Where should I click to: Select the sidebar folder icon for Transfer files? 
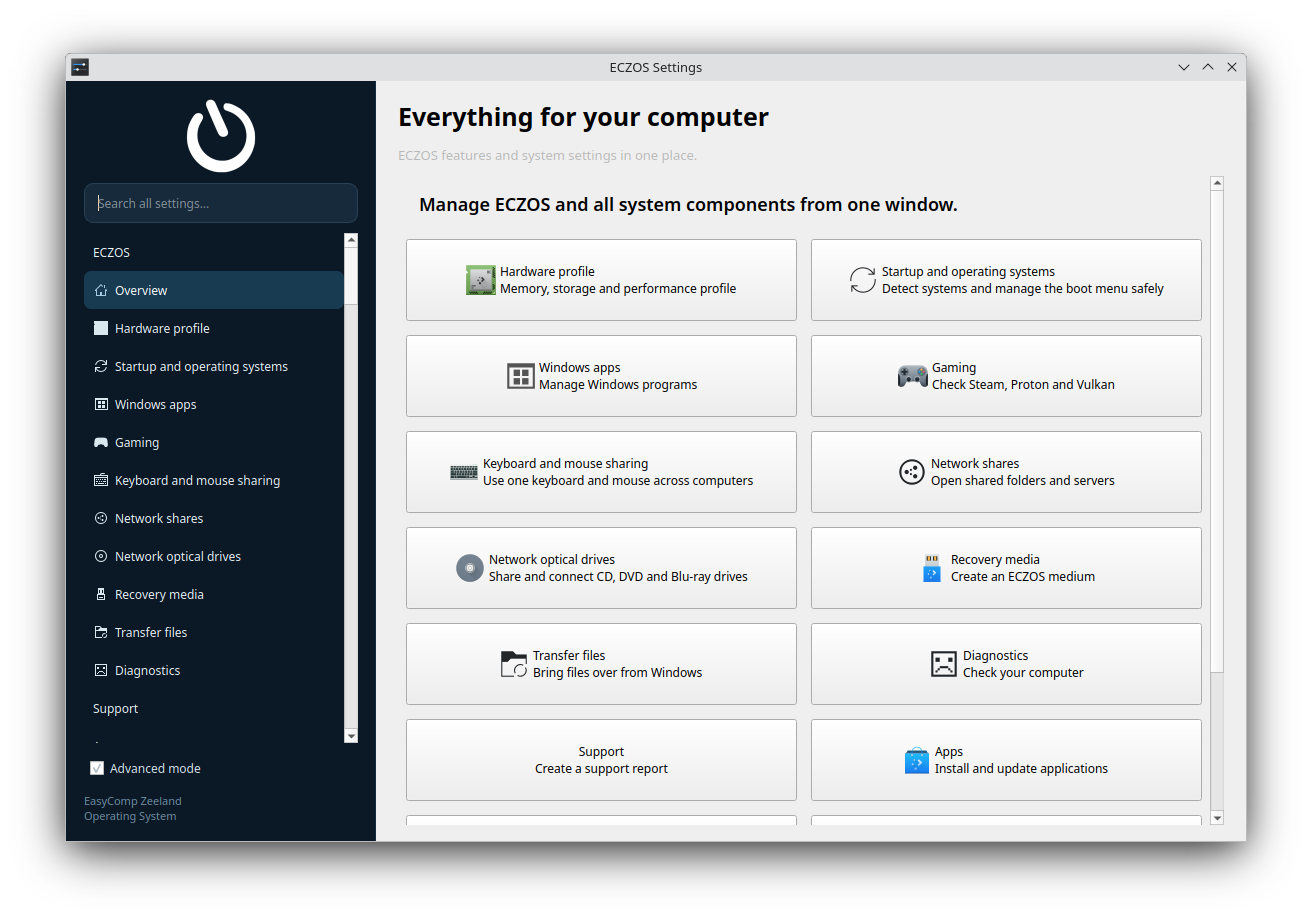coord(100,633)
